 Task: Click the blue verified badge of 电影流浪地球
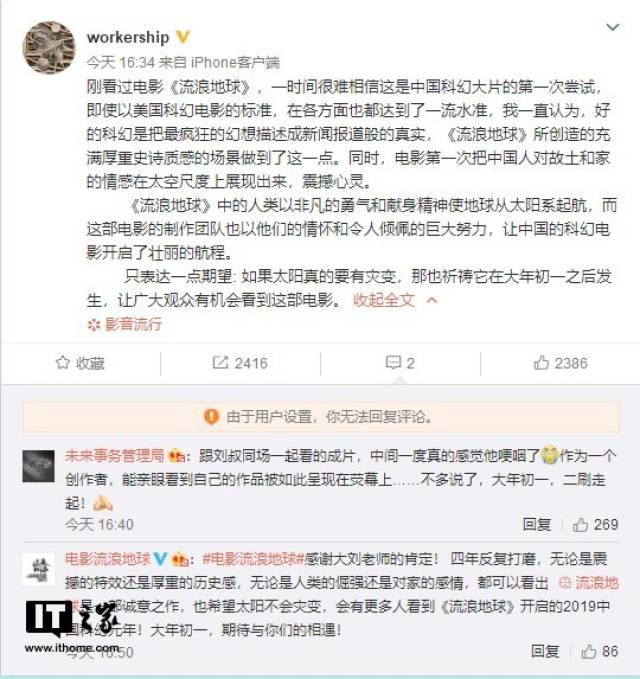[160, 559]
